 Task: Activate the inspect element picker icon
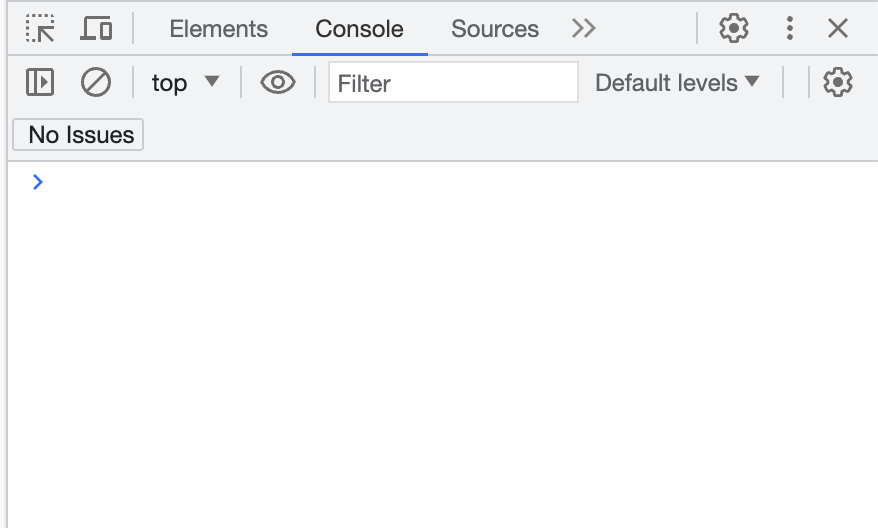click(40, 29)
